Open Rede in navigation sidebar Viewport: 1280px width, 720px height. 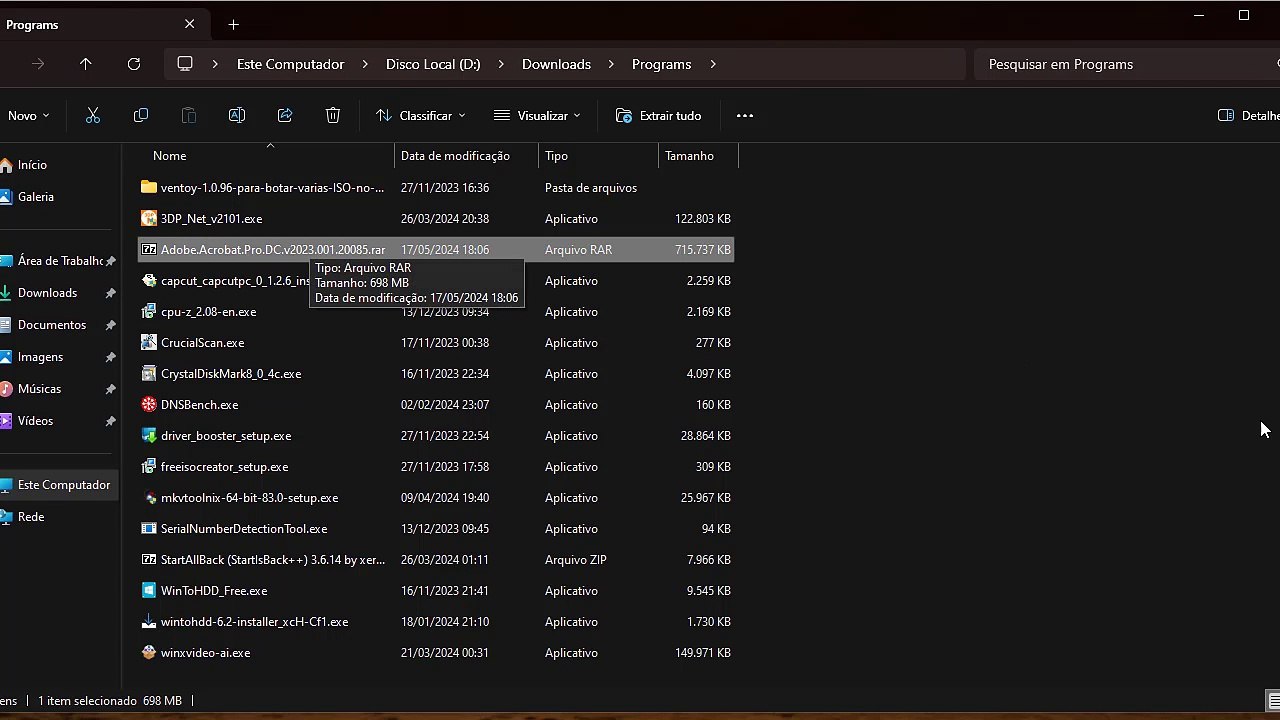click(31, 517)
